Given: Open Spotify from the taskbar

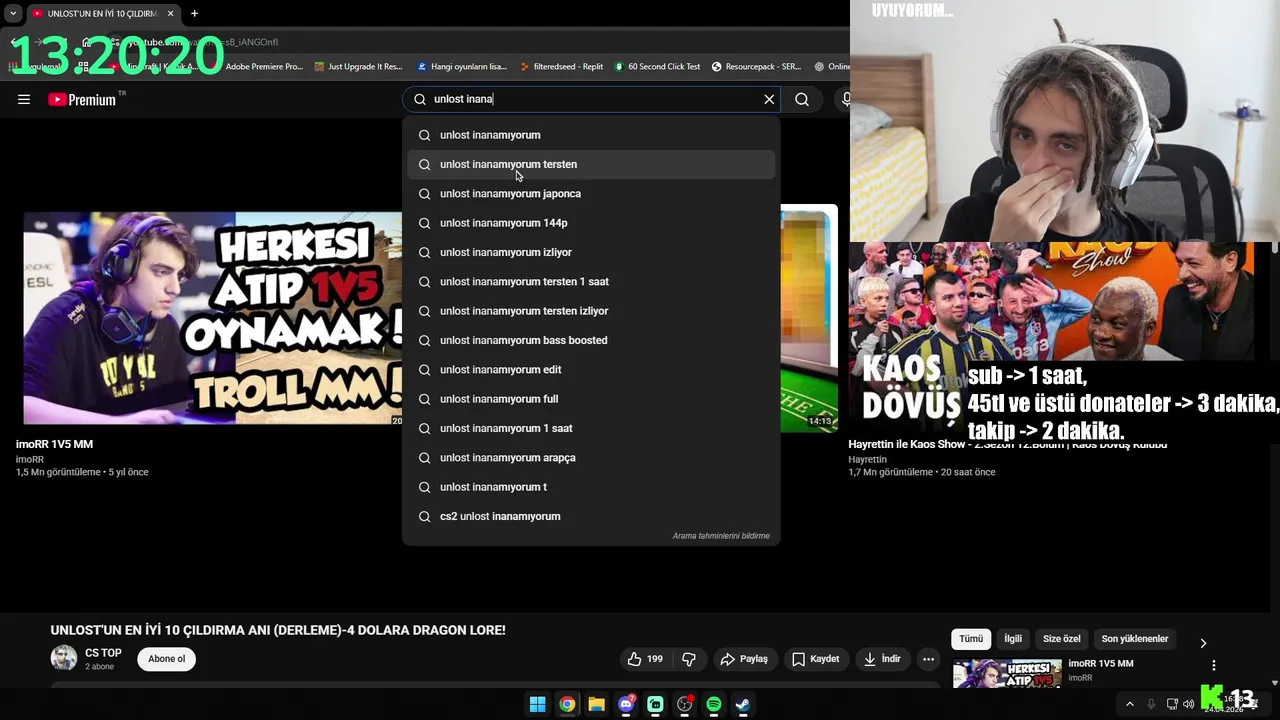Looking at the screenshot, I should [714, 705].
